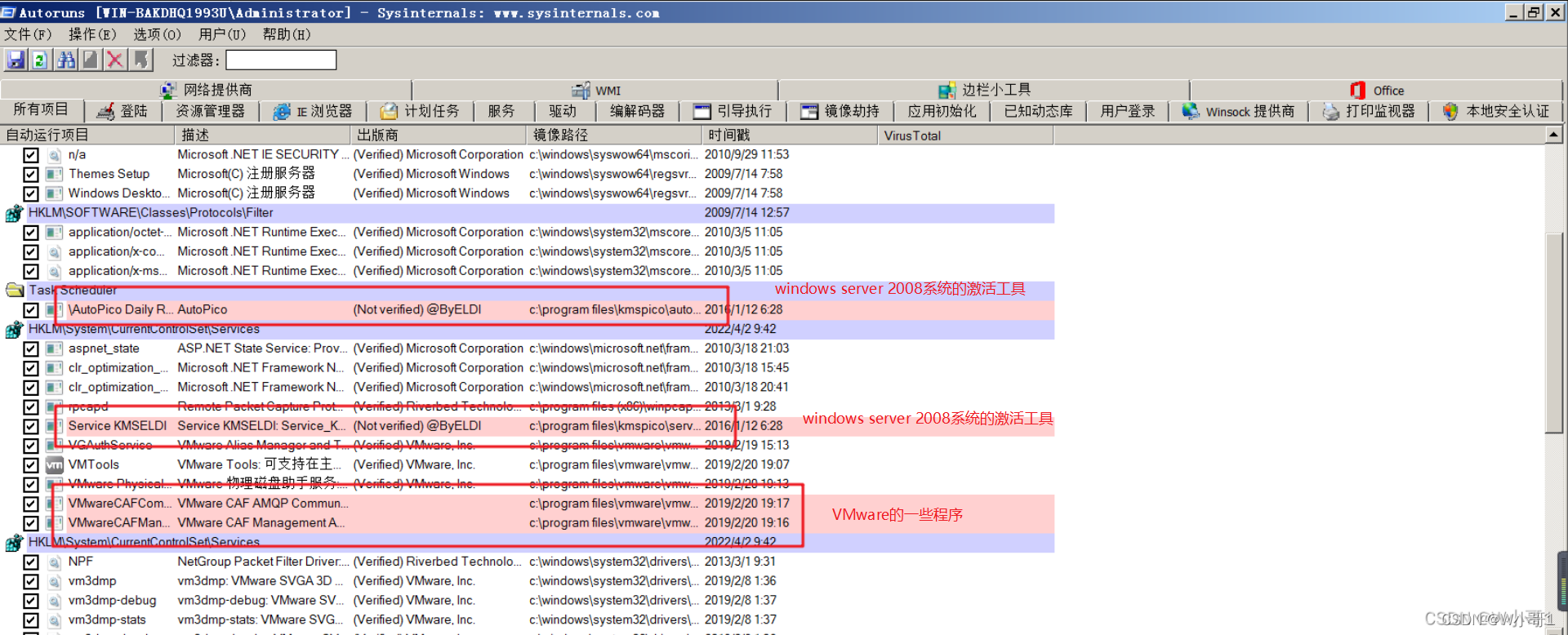Click the icon beside AutoPico Daily entry
Image resolution: width=1568 pixels, height=635 pixels.
[x=55, y=310]
